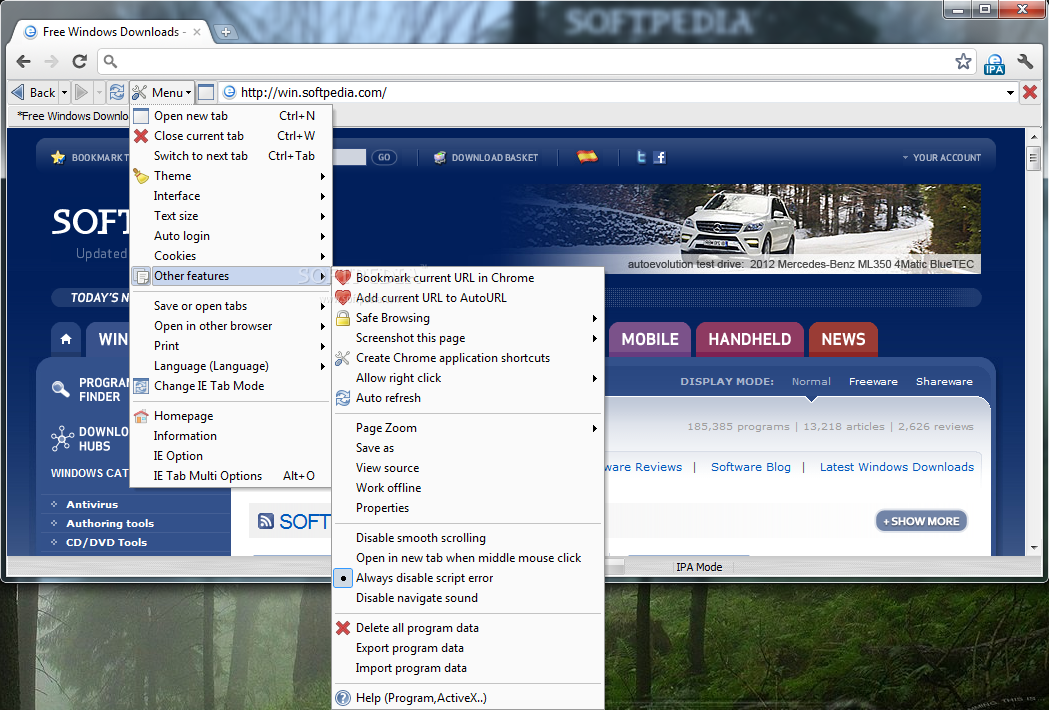Viewport: 1049px width, 710px height.
Task: Toggle Work offline option
Action: click(468, 488)
